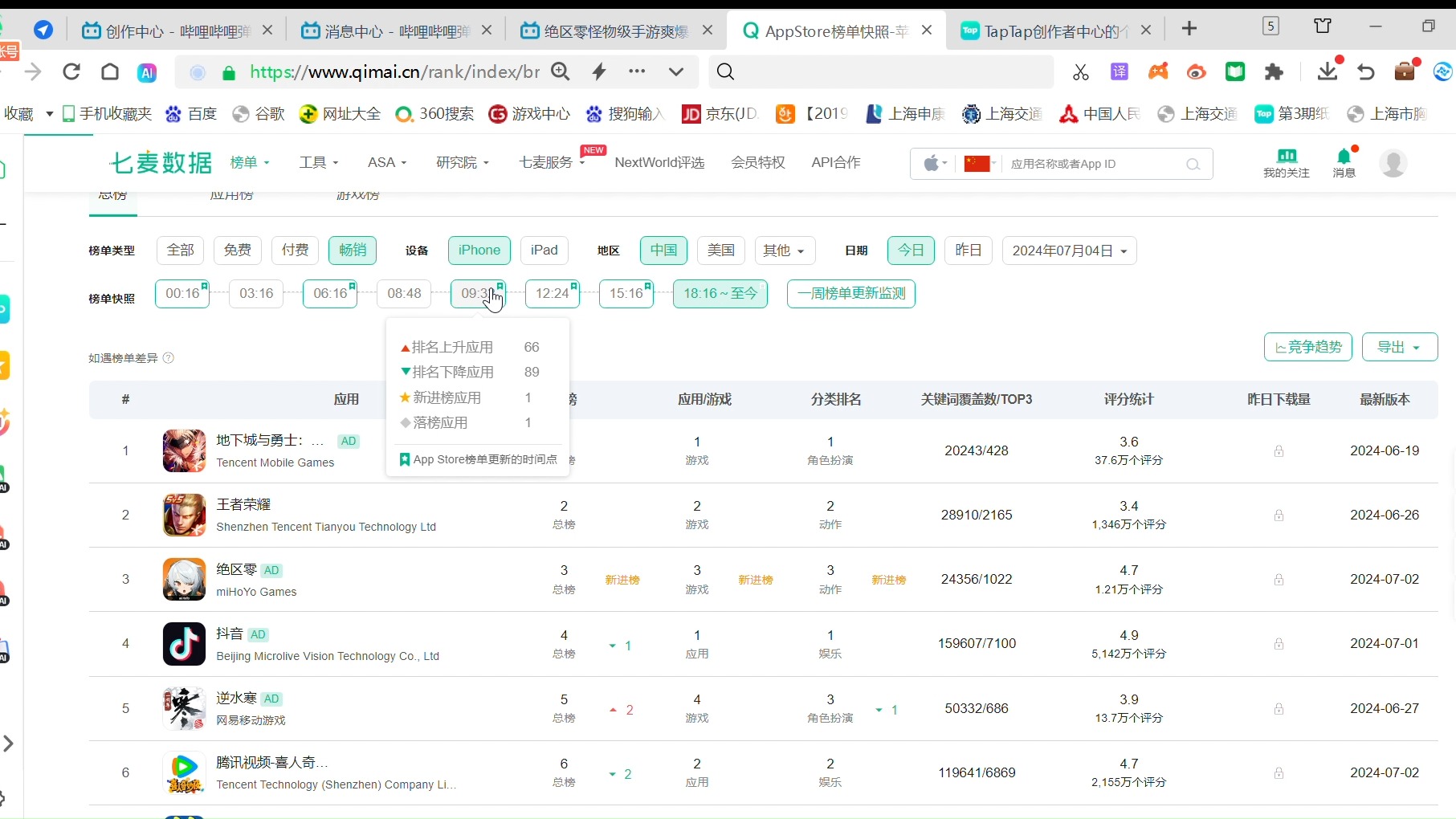Click the lightning speed-mode icon
This screenshot has height=819, width=1456.
pyautogui.click(x=599, y=72)
